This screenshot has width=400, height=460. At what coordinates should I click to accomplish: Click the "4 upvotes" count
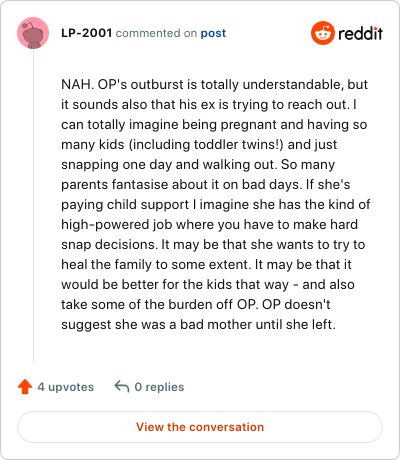click(x=66, y=387)
